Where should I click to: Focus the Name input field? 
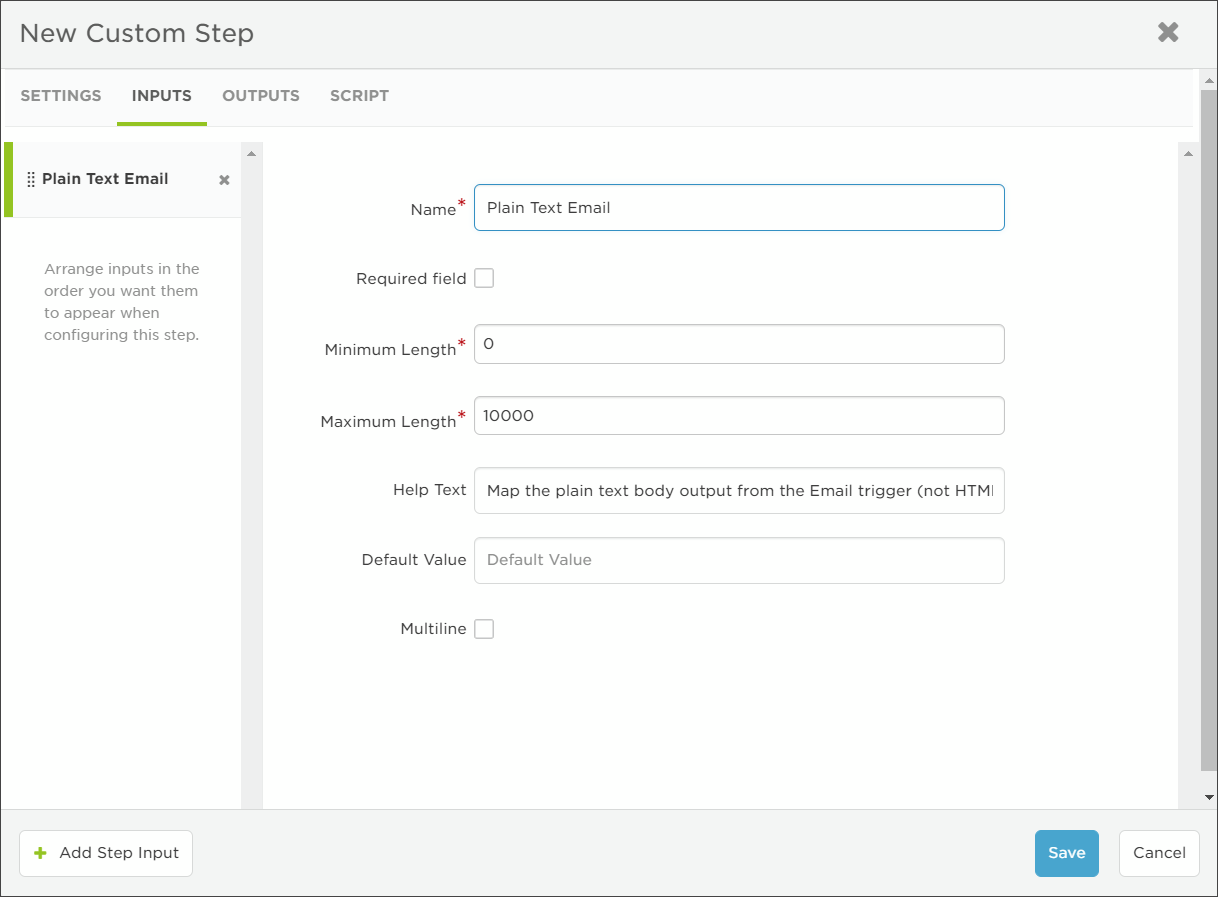739,207
